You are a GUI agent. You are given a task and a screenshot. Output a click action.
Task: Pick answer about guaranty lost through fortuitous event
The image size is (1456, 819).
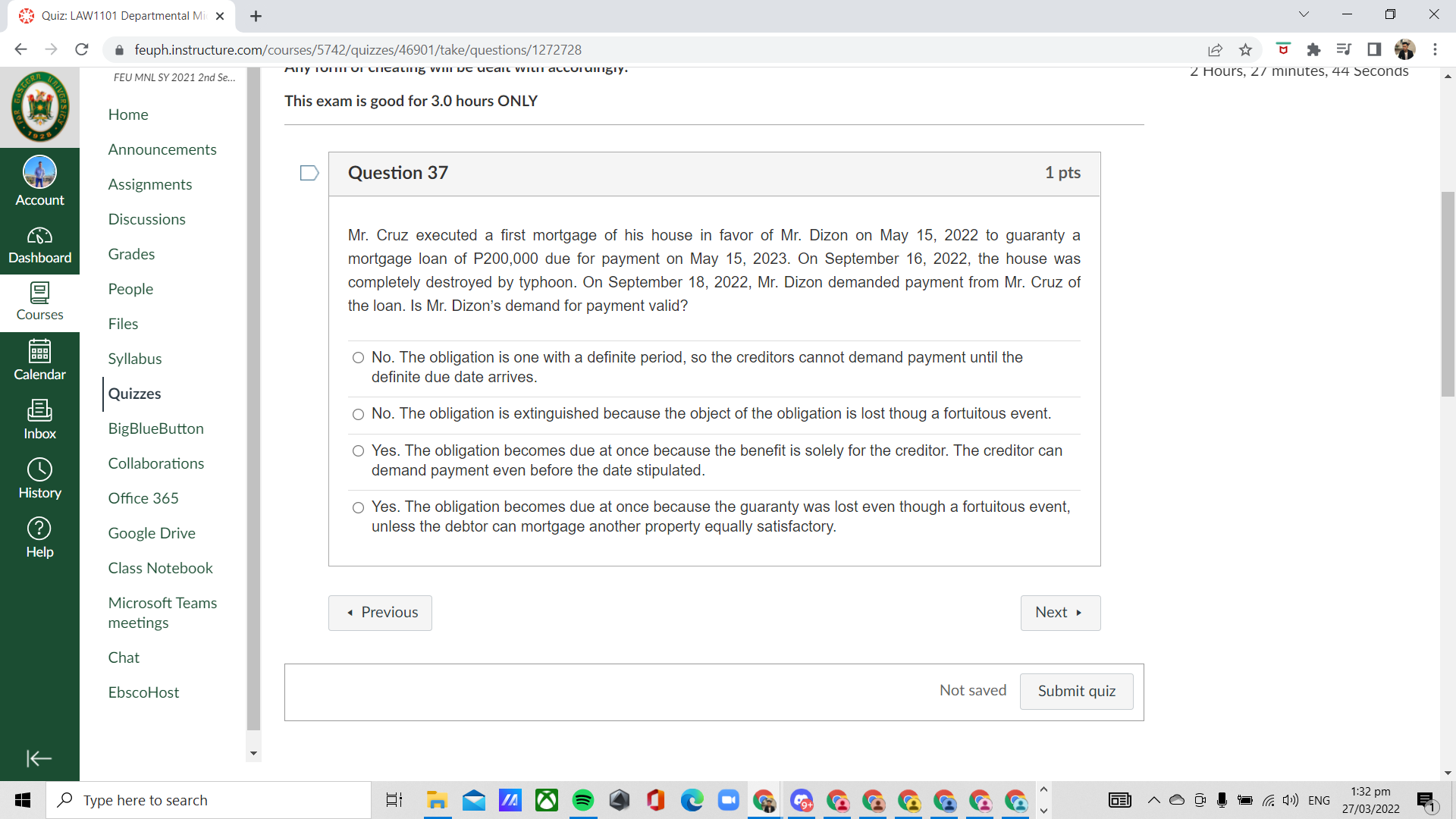click(358, 507)
